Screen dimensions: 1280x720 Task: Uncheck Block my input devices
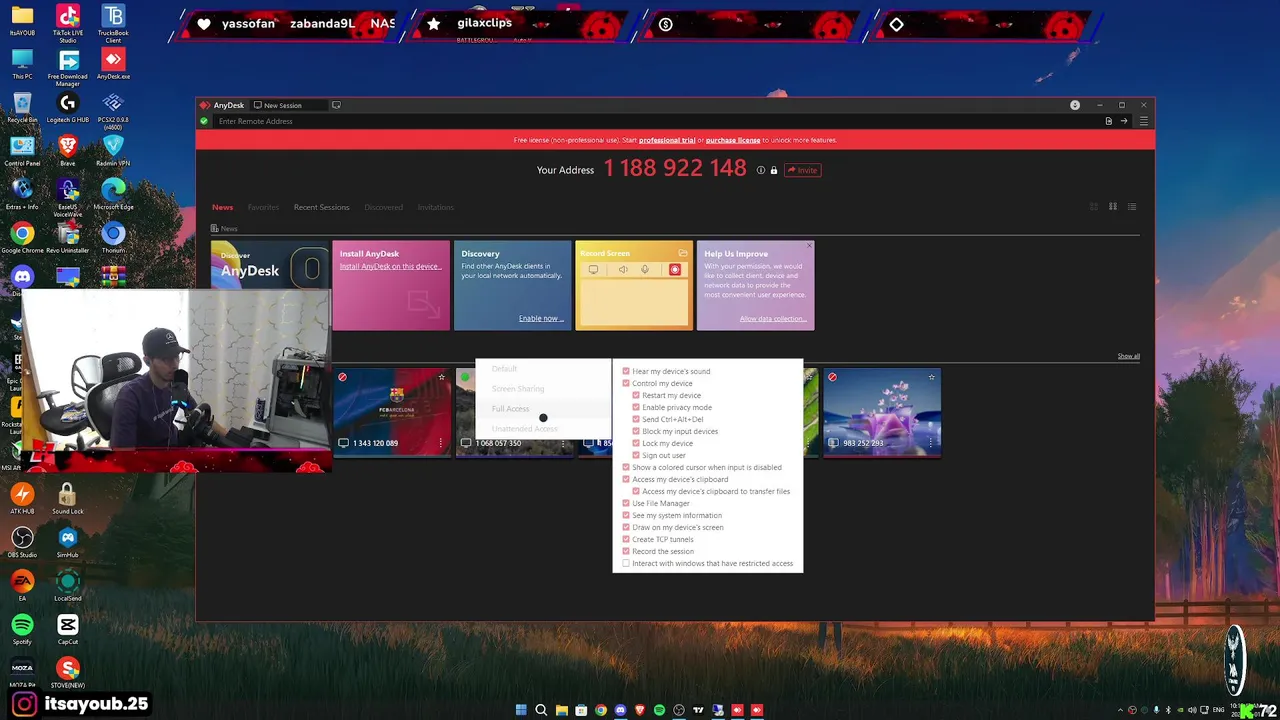tap(636, 431)
